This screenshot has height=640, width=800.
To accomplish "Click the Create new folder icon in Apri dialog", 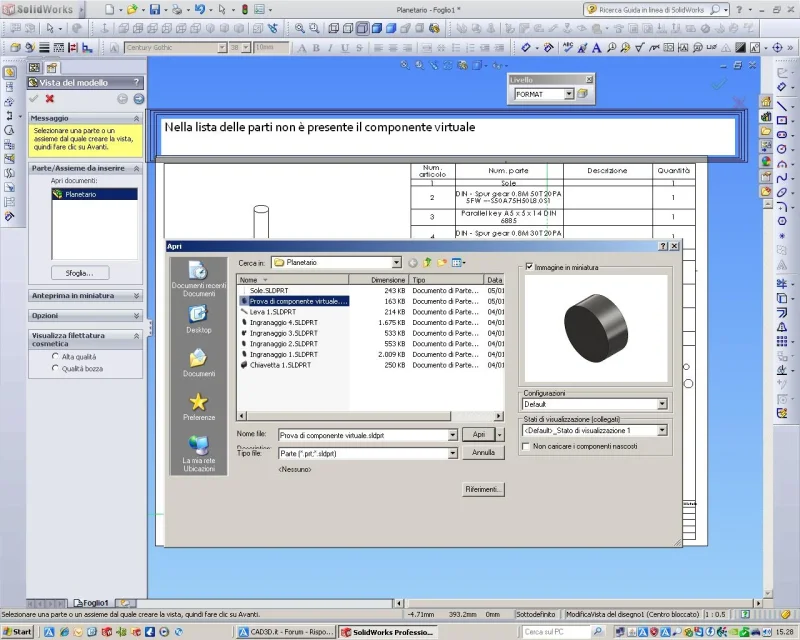I will [442, 262].
